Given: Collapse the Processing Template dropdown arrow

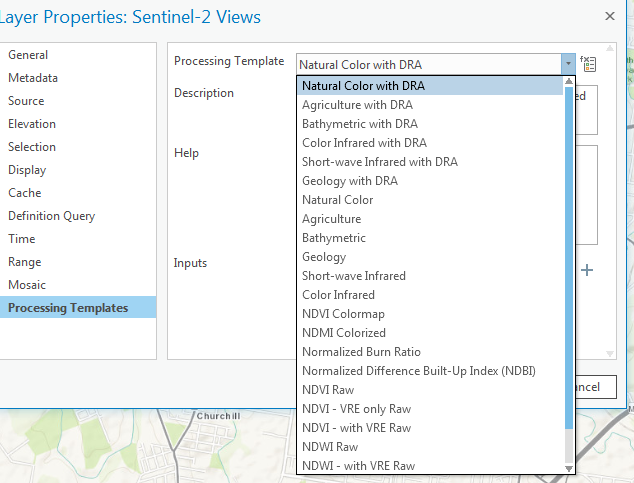Looking at the screenshot, I should [x=568, y=64].
